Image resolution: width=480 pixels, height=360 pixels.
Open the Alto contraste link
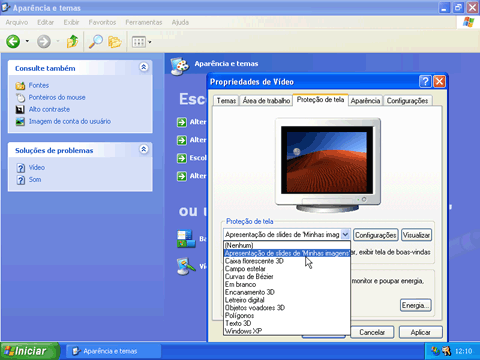tap(49, 109)
